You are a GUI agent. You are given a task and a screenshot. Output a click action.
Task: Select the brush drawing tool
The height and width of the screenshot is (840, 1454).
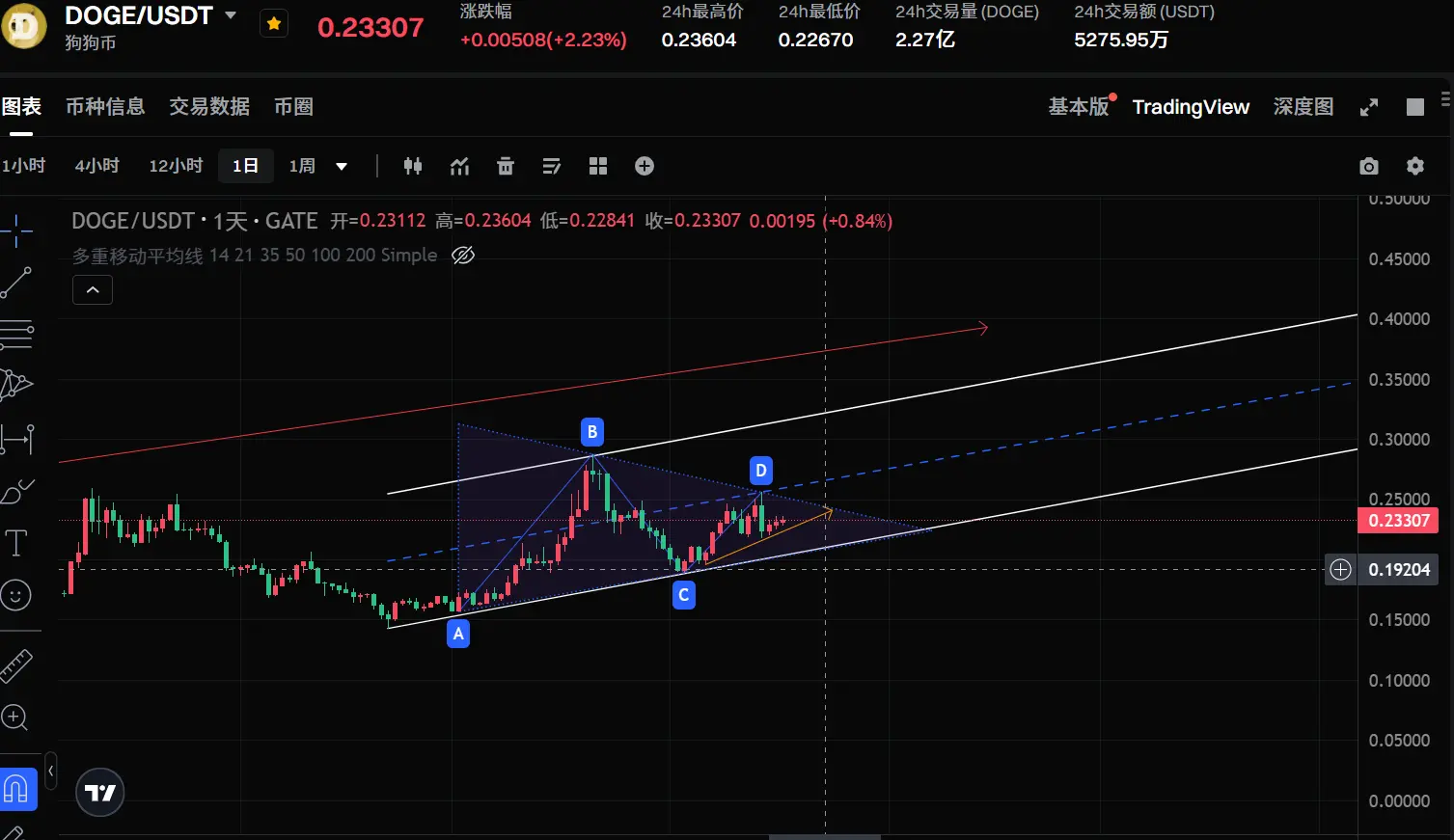pos(16,491)
